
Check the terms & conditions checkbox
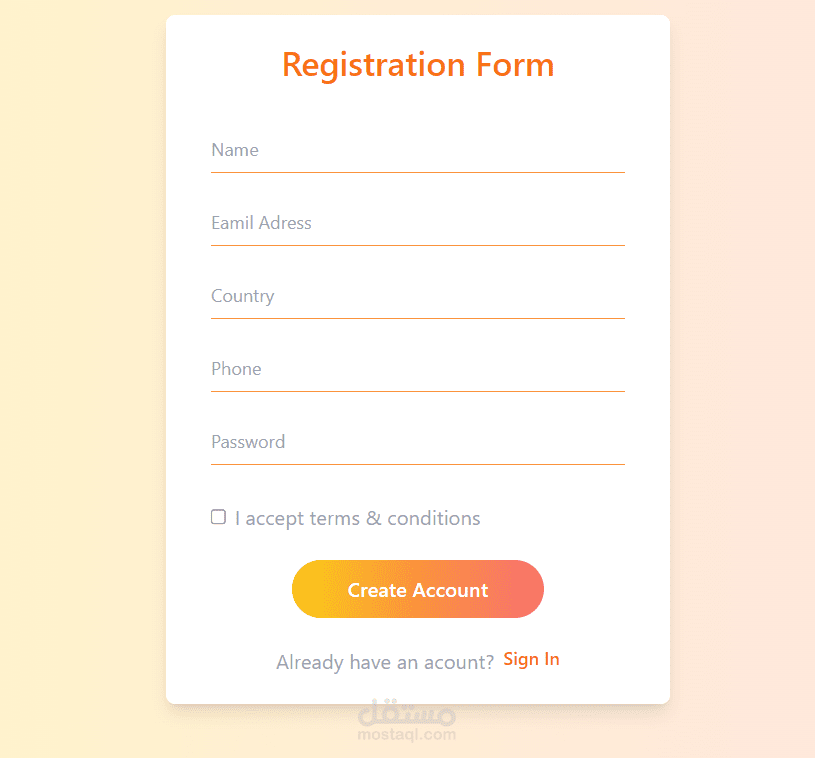pos(218,517)
